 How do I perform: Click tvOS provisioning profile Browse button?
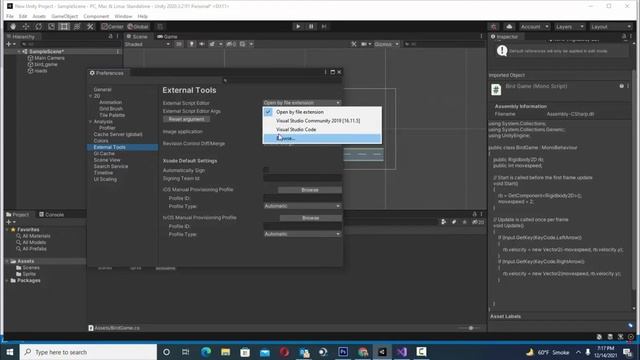(311, 218)
